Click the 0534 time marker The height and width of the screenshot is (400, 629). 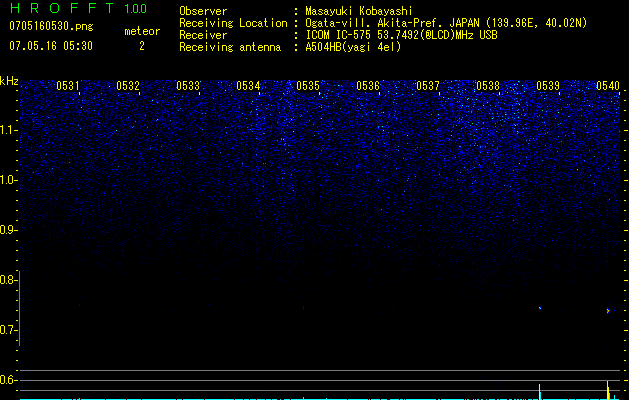(248, 85)
